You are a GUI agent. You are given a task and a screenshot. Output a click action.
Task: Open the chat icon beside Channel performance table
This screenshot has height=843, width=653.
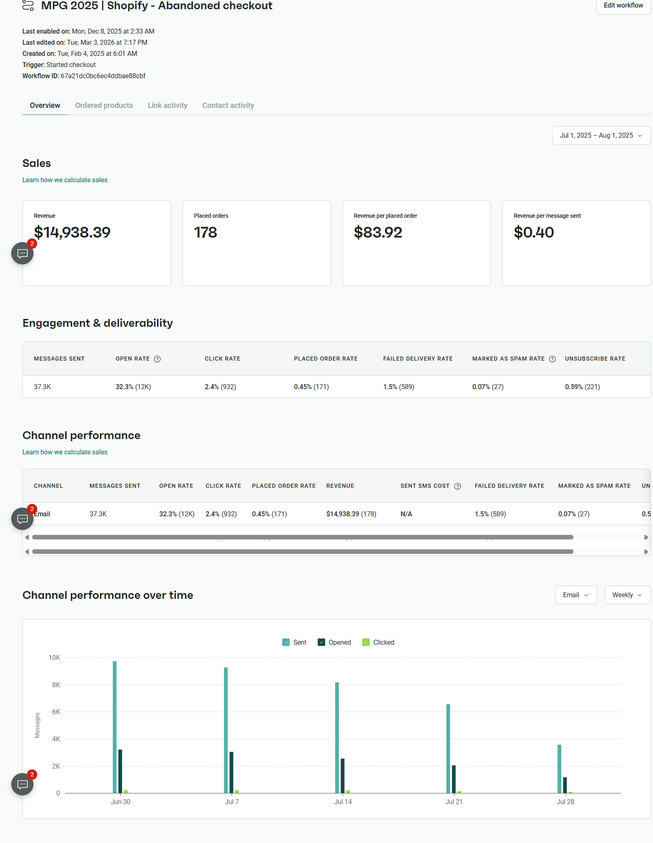coord(22,518)
